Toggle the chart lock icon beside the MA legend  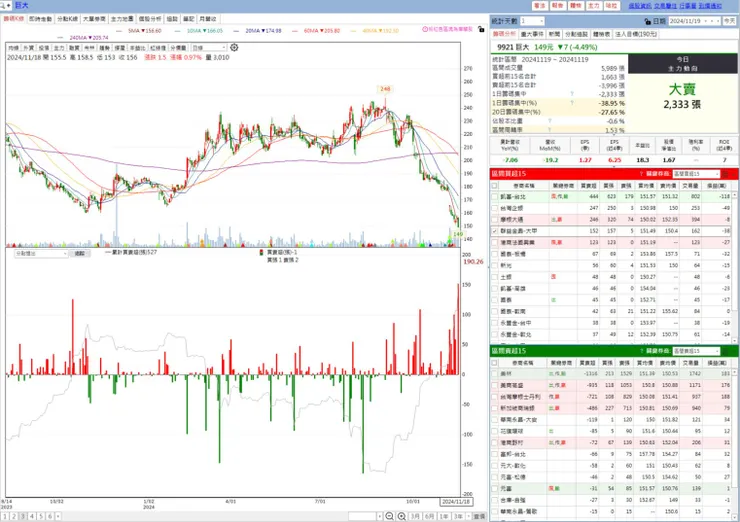pos(481,29)
